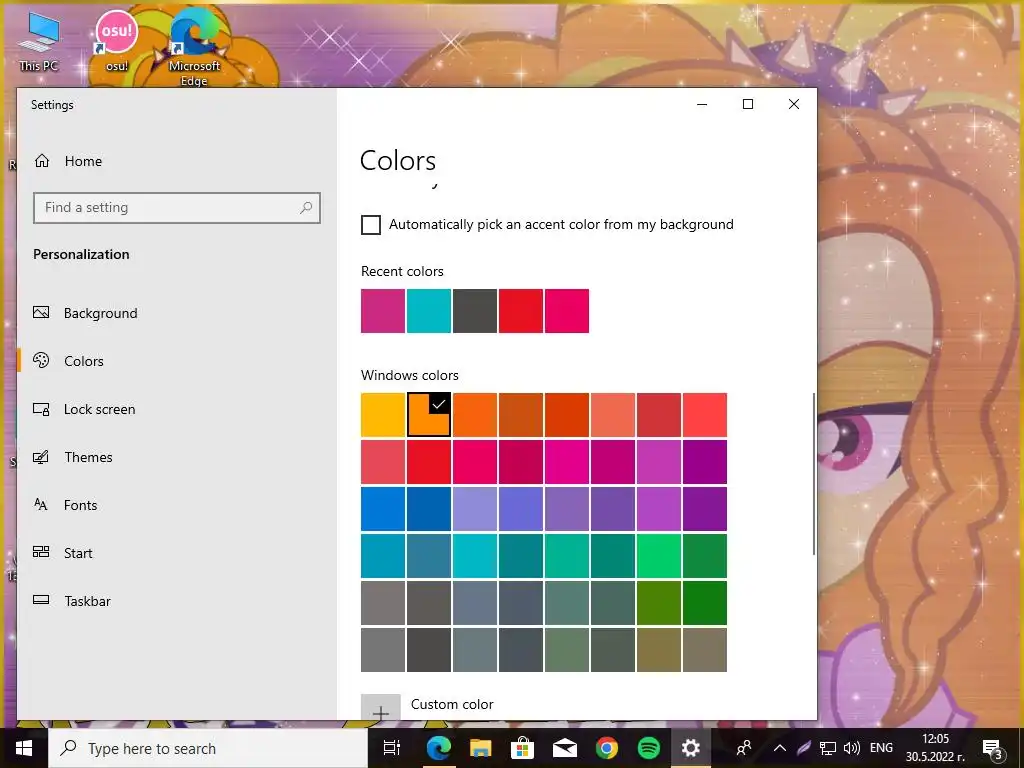
Task: Open Home in Settings sidebar
Action: (x=68, y=161)
